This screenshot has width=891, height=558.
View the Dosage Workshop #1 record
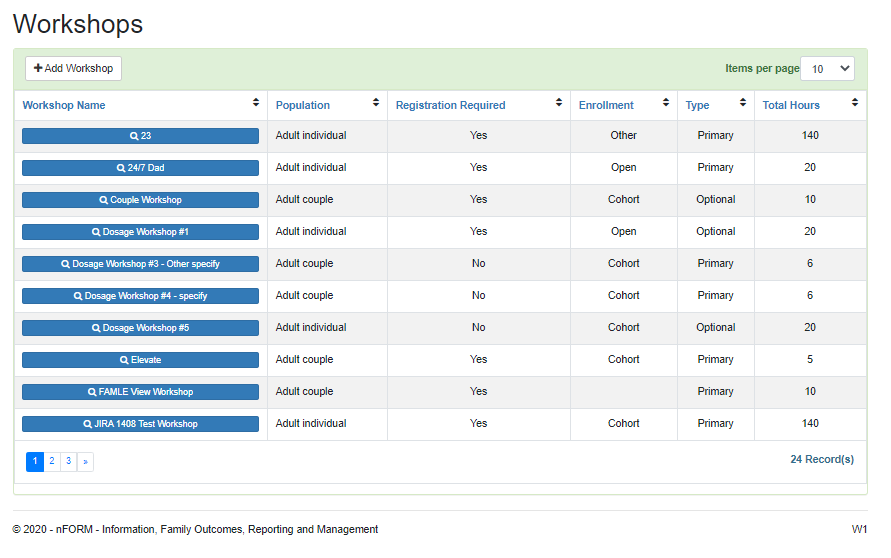pyautogui.click(x=140, y=232)
